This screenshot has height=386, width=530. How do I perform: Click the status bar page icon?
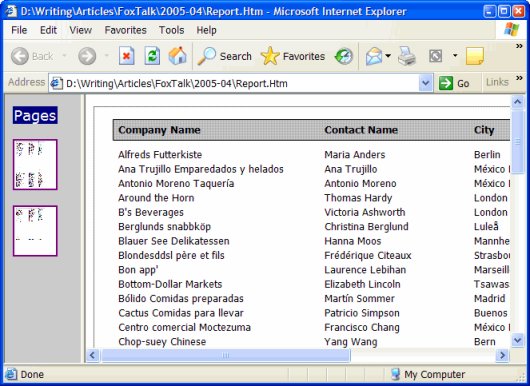point(11,374)
